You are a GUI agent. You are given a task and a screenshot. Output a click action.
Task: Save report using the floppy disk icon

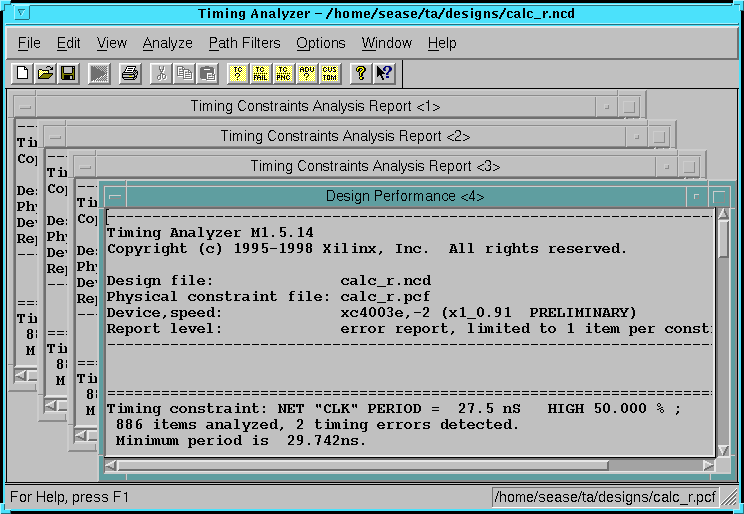(x=68, y=73)
